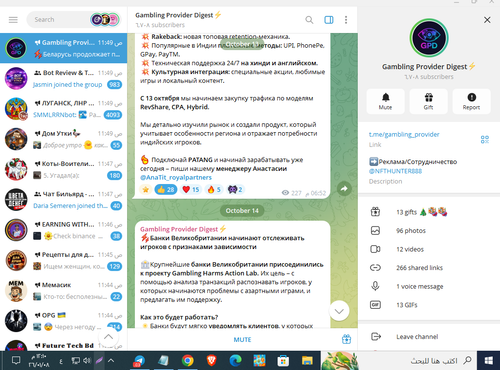Screen dimensions: 500x370
Task: Toggle purple alien reaction with 2
Action: [235, 189]
